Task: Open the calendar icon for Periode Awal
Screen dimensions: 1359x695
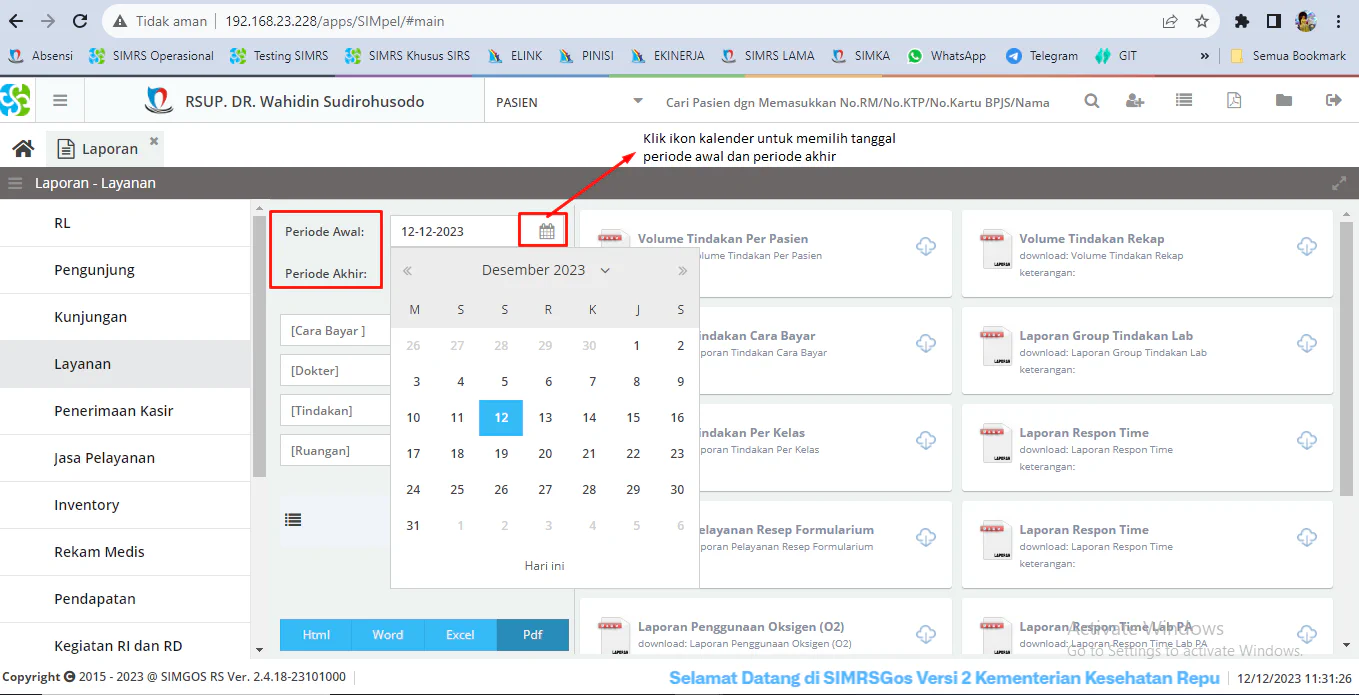Action: pos(546,231)
